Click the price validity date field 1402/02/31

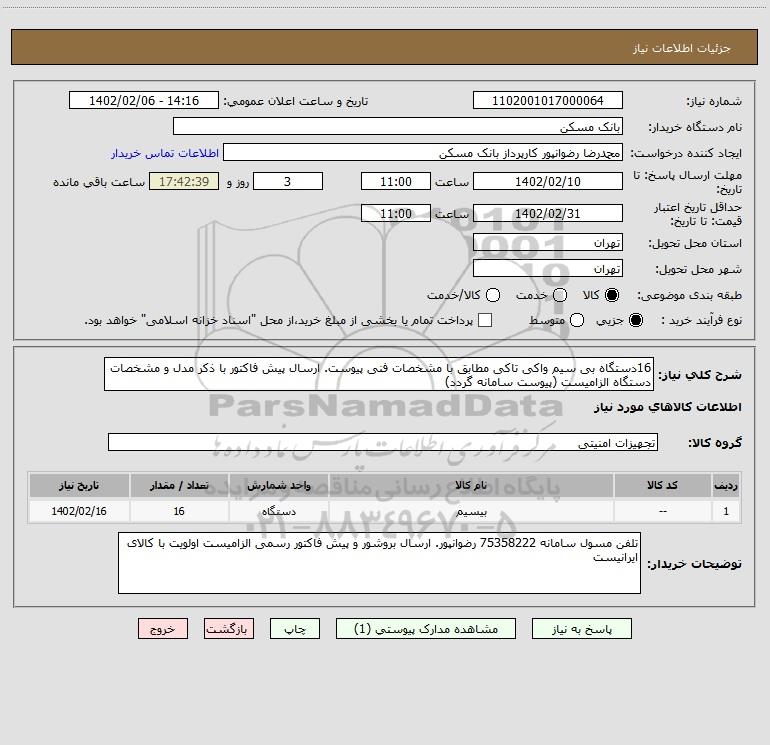point(547,213)
